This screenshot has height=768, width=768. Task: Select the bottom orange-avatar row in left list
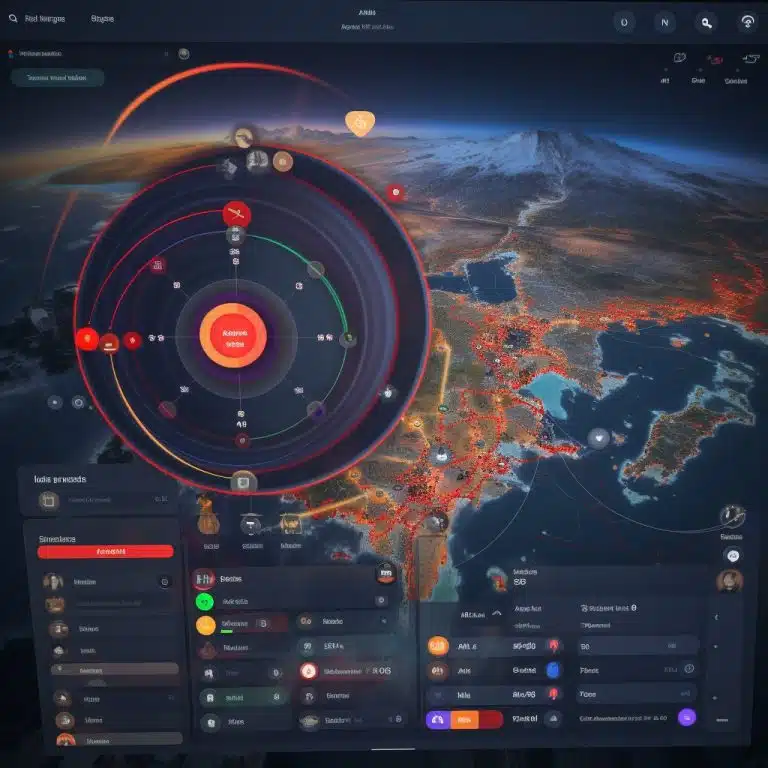(119, 741)
